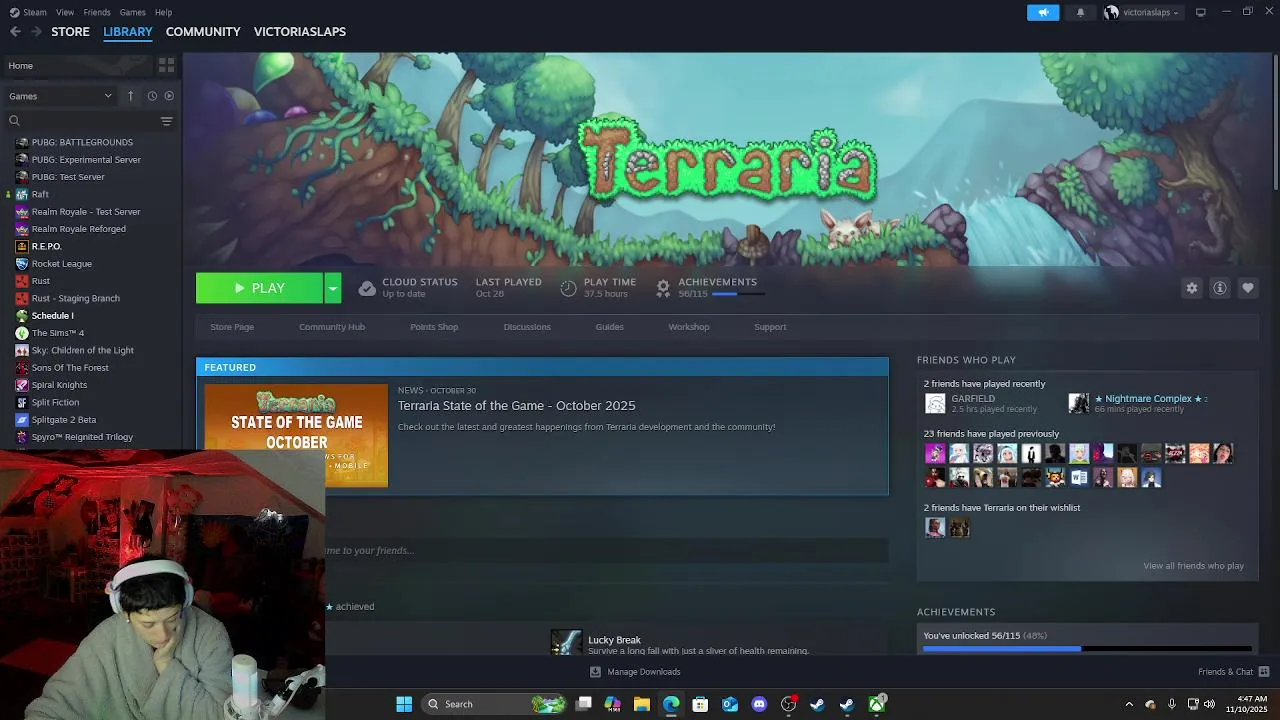1280x720 pixels.
Task: Open the View menu
Action: [65, 12]
